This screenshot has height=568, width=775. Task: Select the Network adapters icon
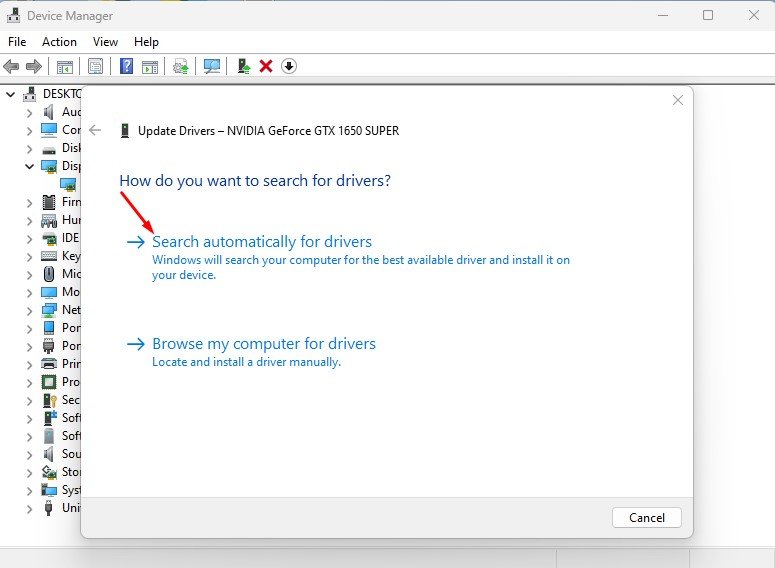[49, 310]
